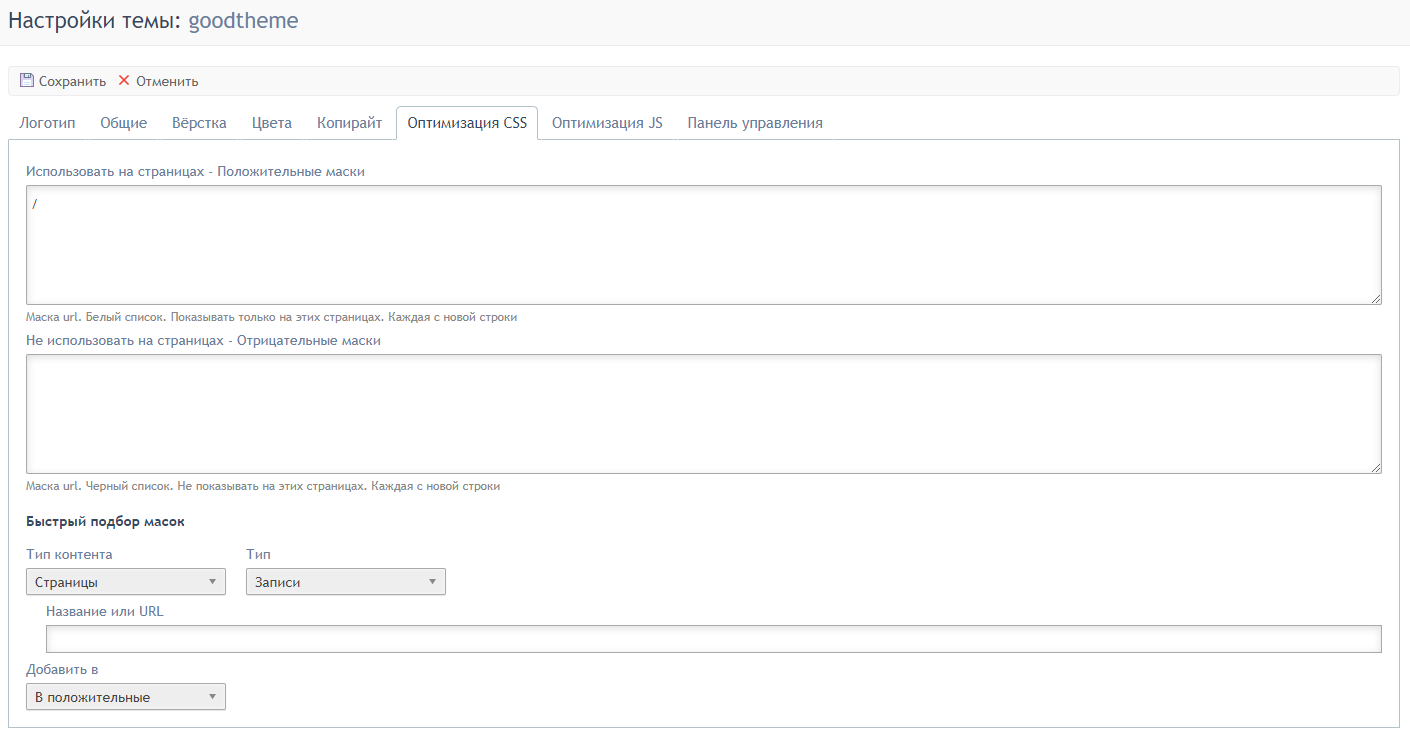The height and width of the screenshot is (733, 1410).
Task: Click the 'Название или URL' label
Action: [x=105, y=611]
